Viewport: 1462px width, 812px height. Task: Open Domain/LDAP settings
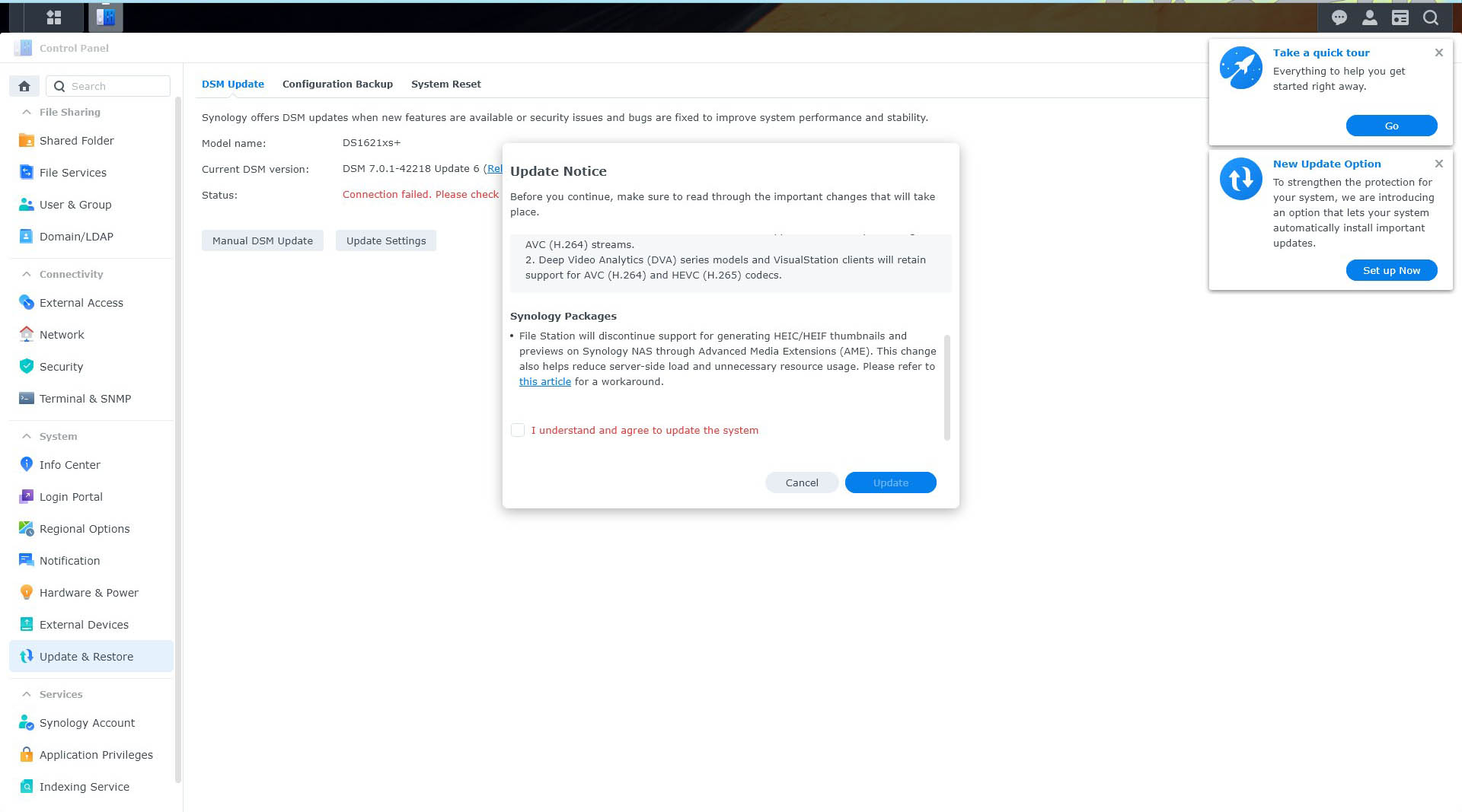click(x=91, y=237)
